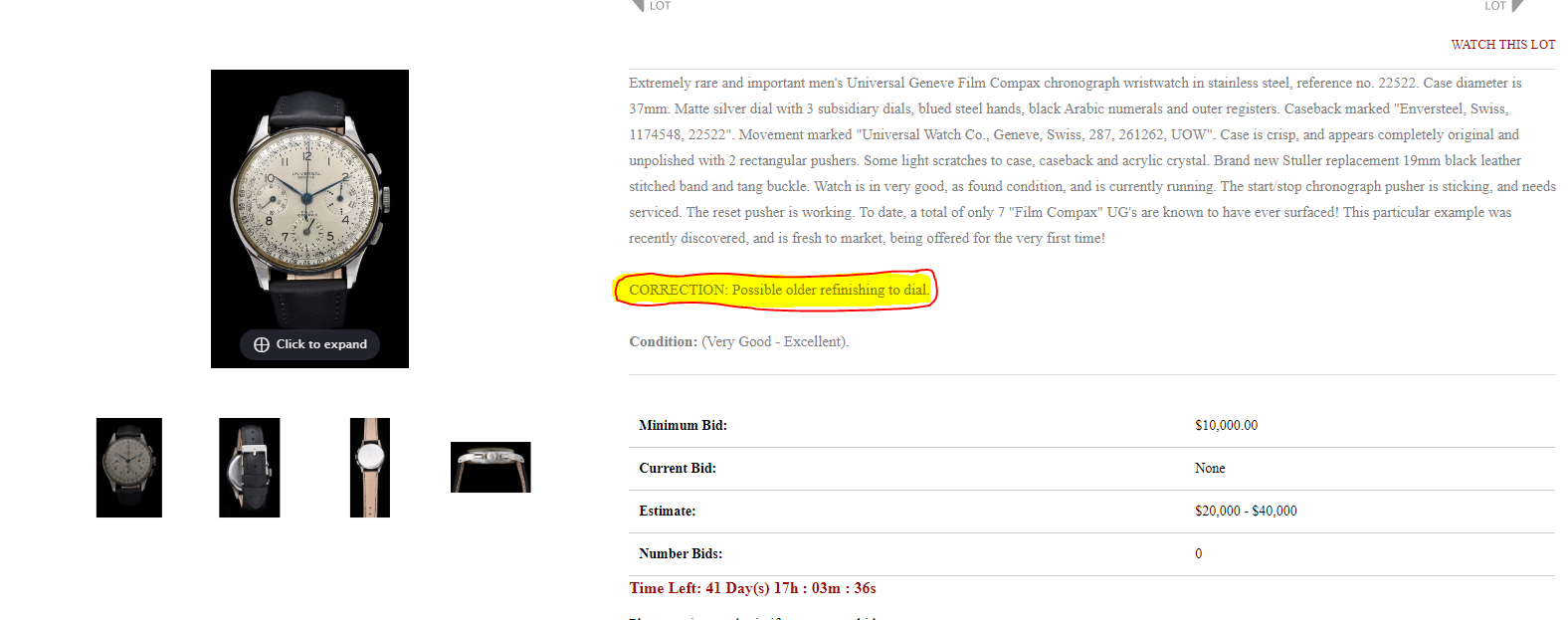
Task: Click the 'Click to expand' button
Action: [309, 344]
